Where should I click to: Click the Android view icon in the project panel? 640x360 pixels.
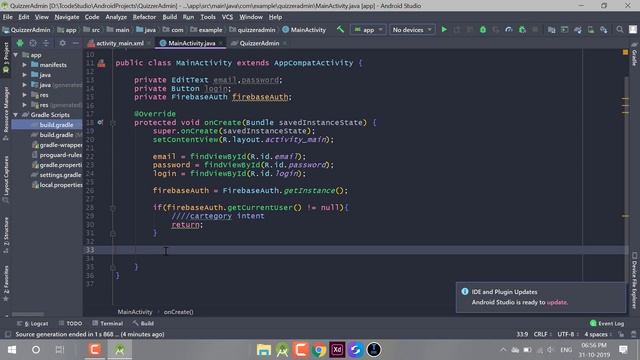point(20,43)
